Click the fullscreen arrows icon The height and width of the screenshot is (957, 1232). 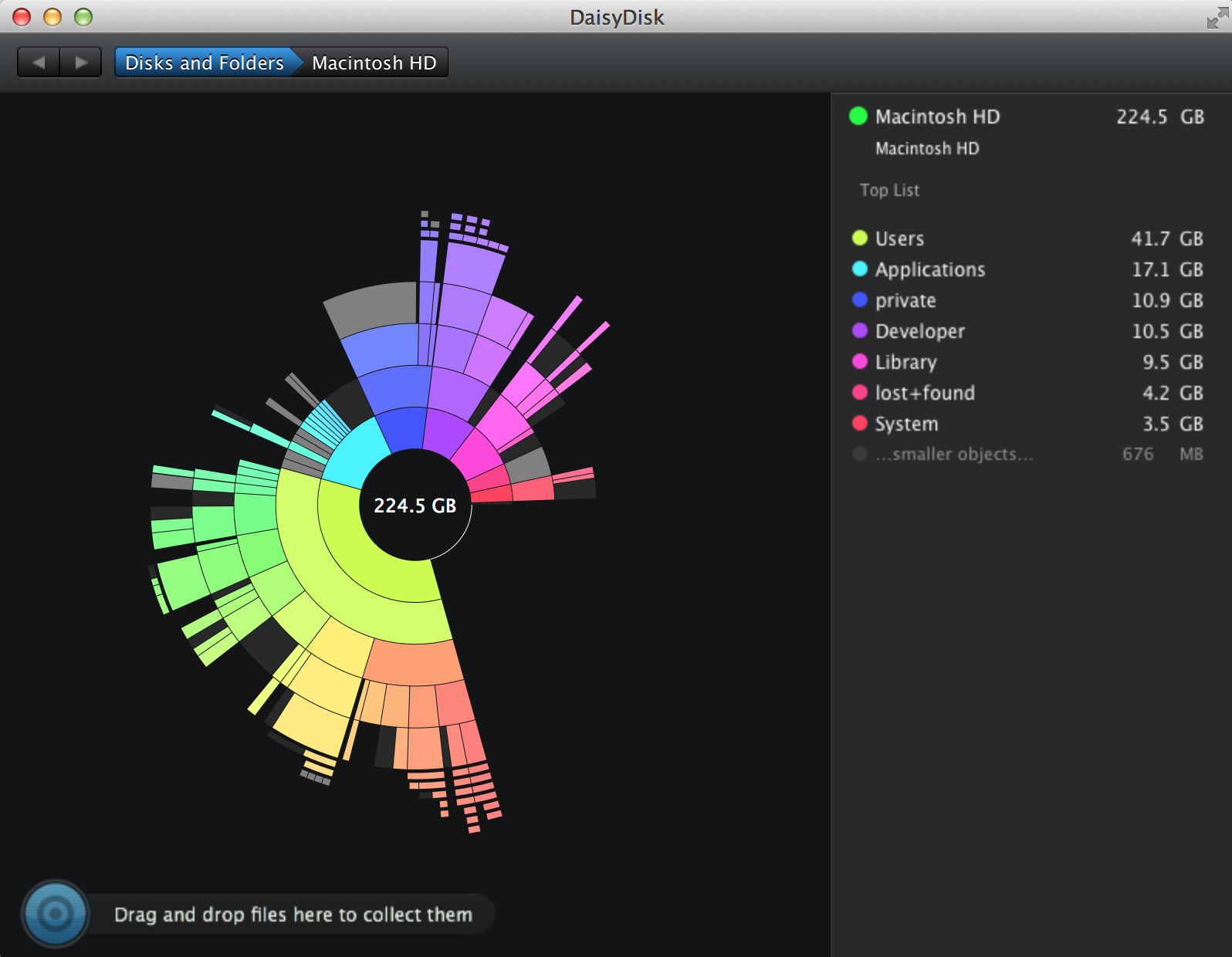[x=1217, y=17]
